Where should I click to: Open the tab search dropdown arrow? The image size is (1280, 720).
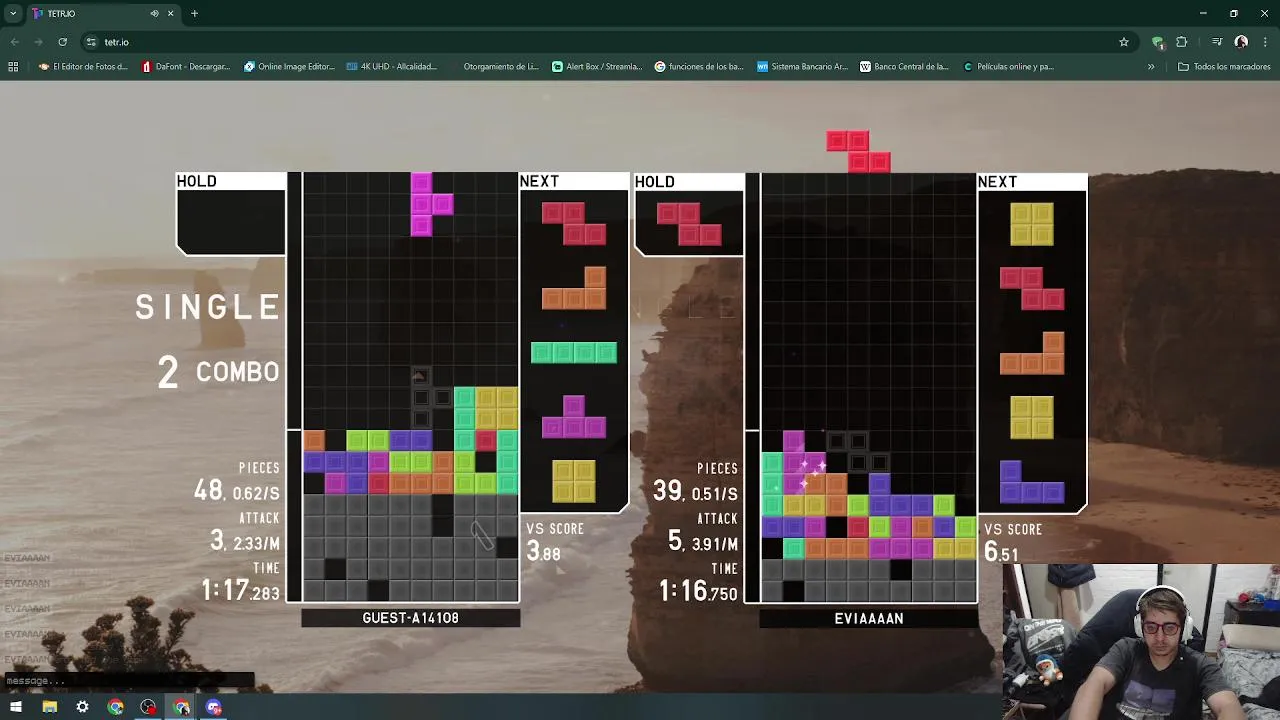[13, 13]
